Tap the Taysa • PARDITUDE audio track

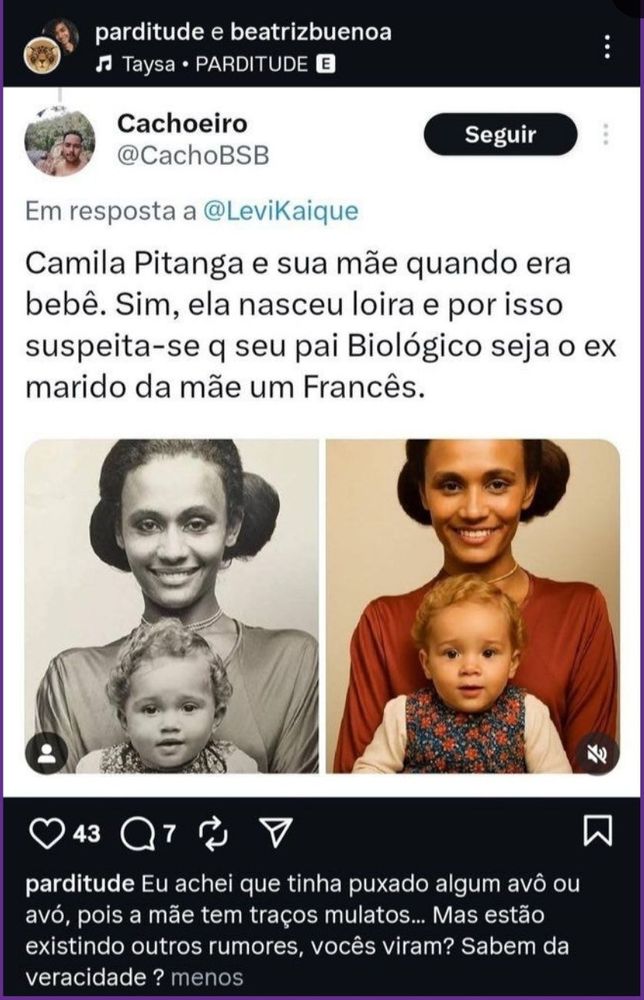point(214,64)
